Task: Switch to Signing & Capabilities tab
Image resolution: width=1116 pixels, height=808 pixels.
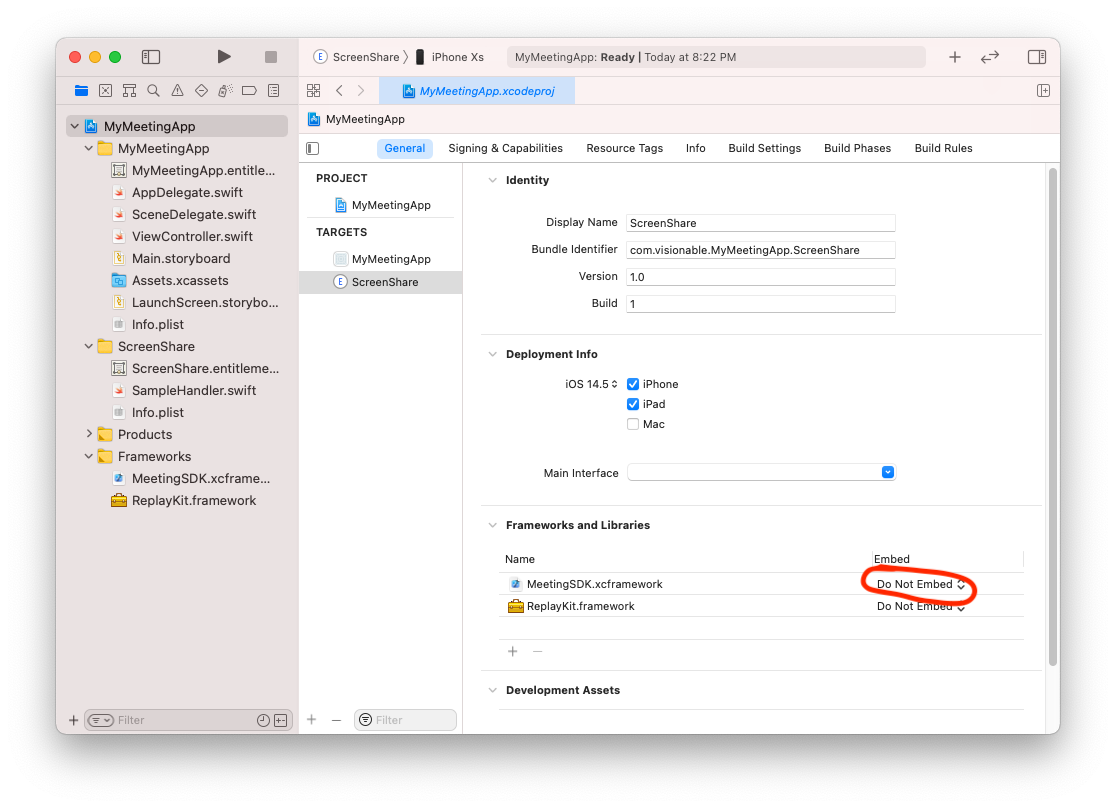Action: coord(505,148)
